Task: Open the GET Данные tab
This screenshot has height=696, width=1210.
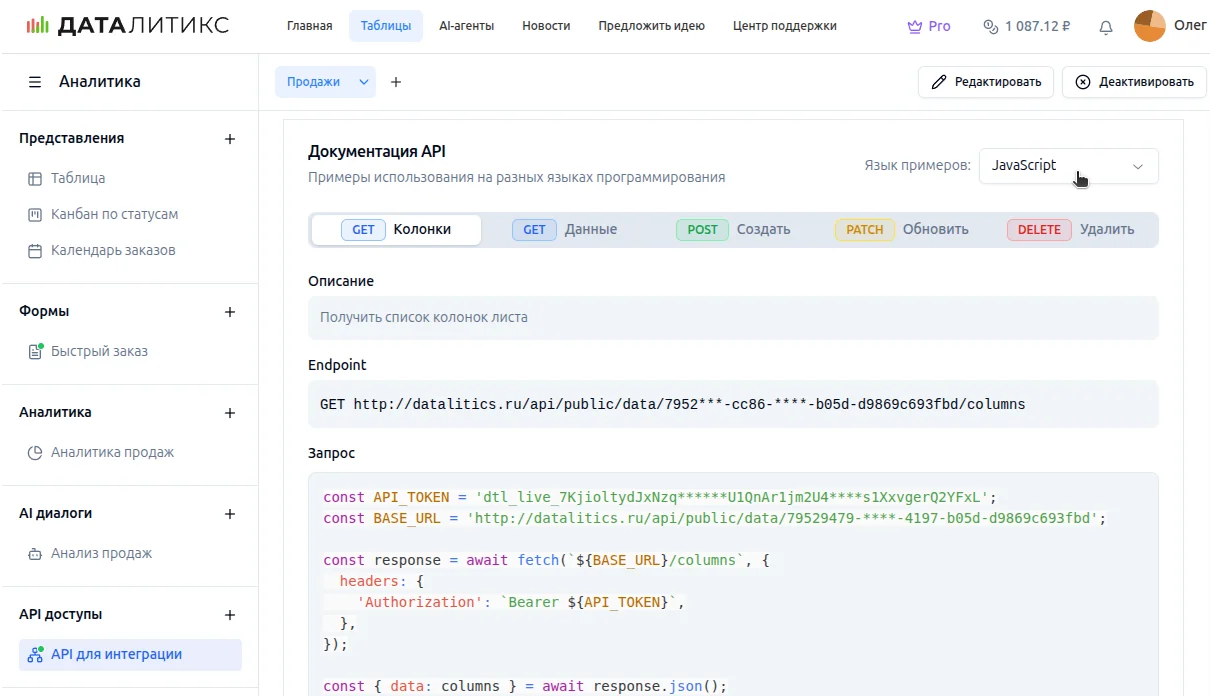Action: click(x=565, y=230)
